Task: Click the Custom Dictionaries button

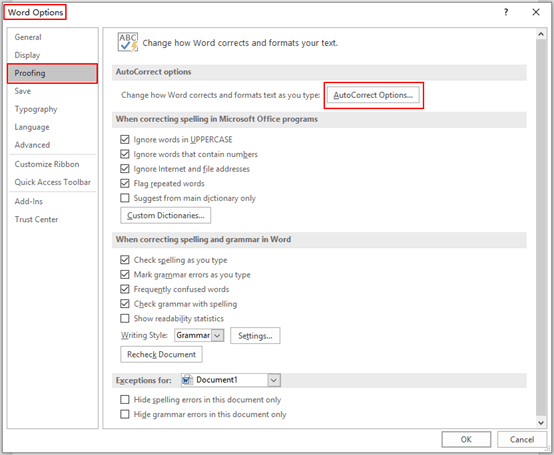Action: pos(166,215)
